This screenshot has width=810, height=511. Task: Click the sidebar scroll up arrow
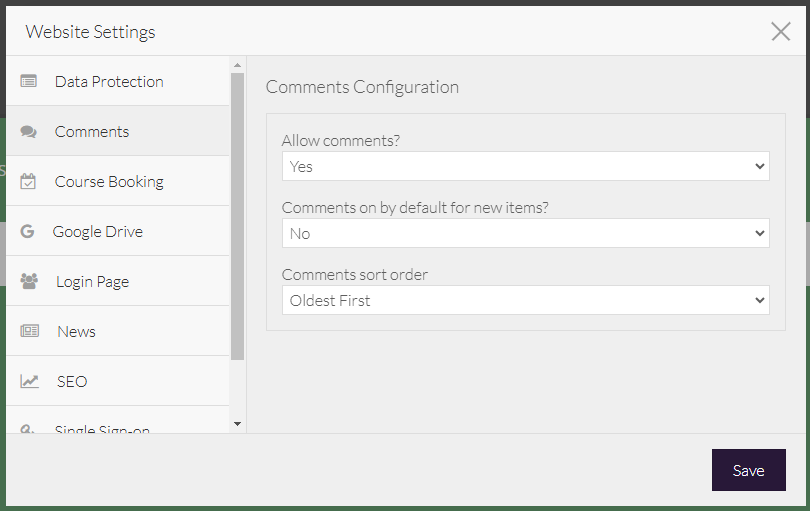tap(237, 65)
